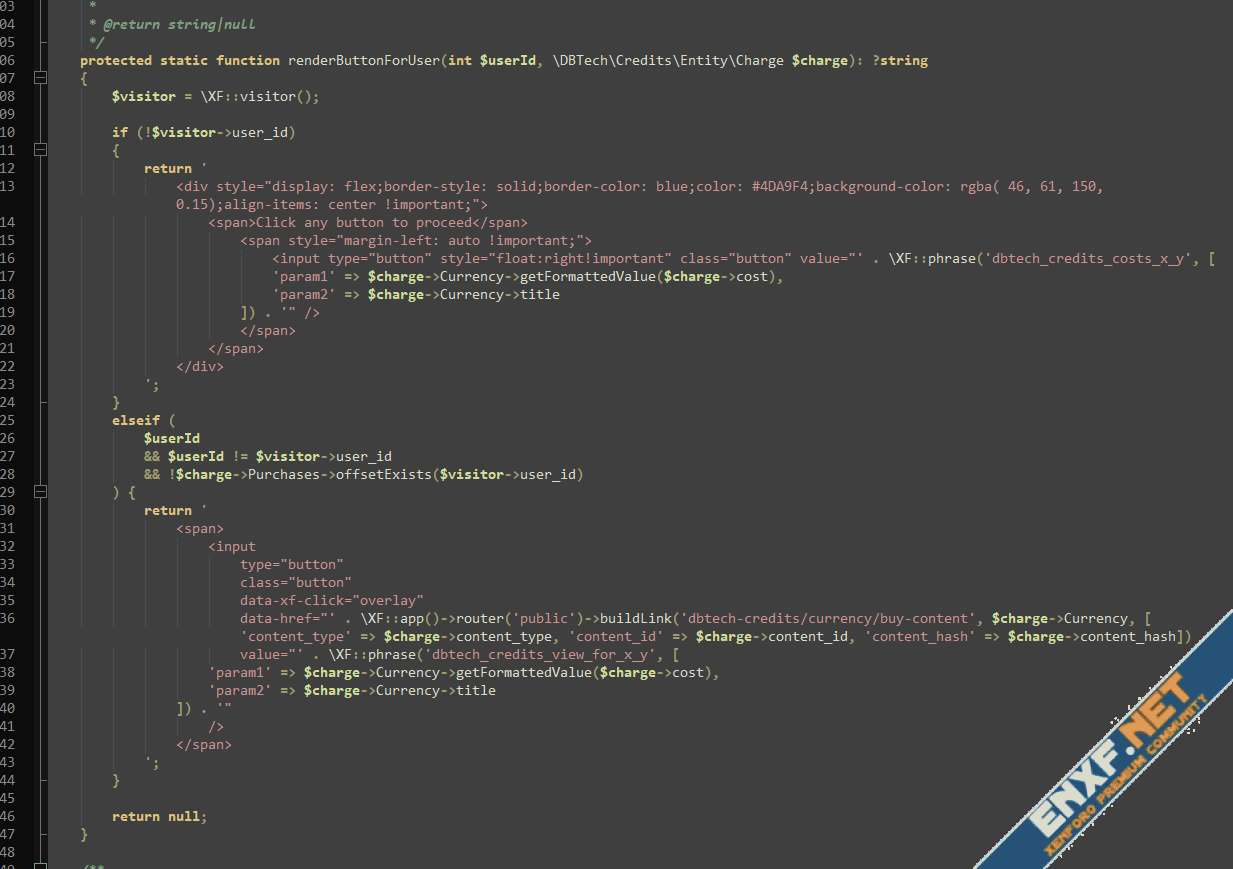Image resolution: width=1233 pixels, height=869 pixels.
Task: Click the 'dbtech-credits/currency/buy-content' route string
Action: coord(826,618)
